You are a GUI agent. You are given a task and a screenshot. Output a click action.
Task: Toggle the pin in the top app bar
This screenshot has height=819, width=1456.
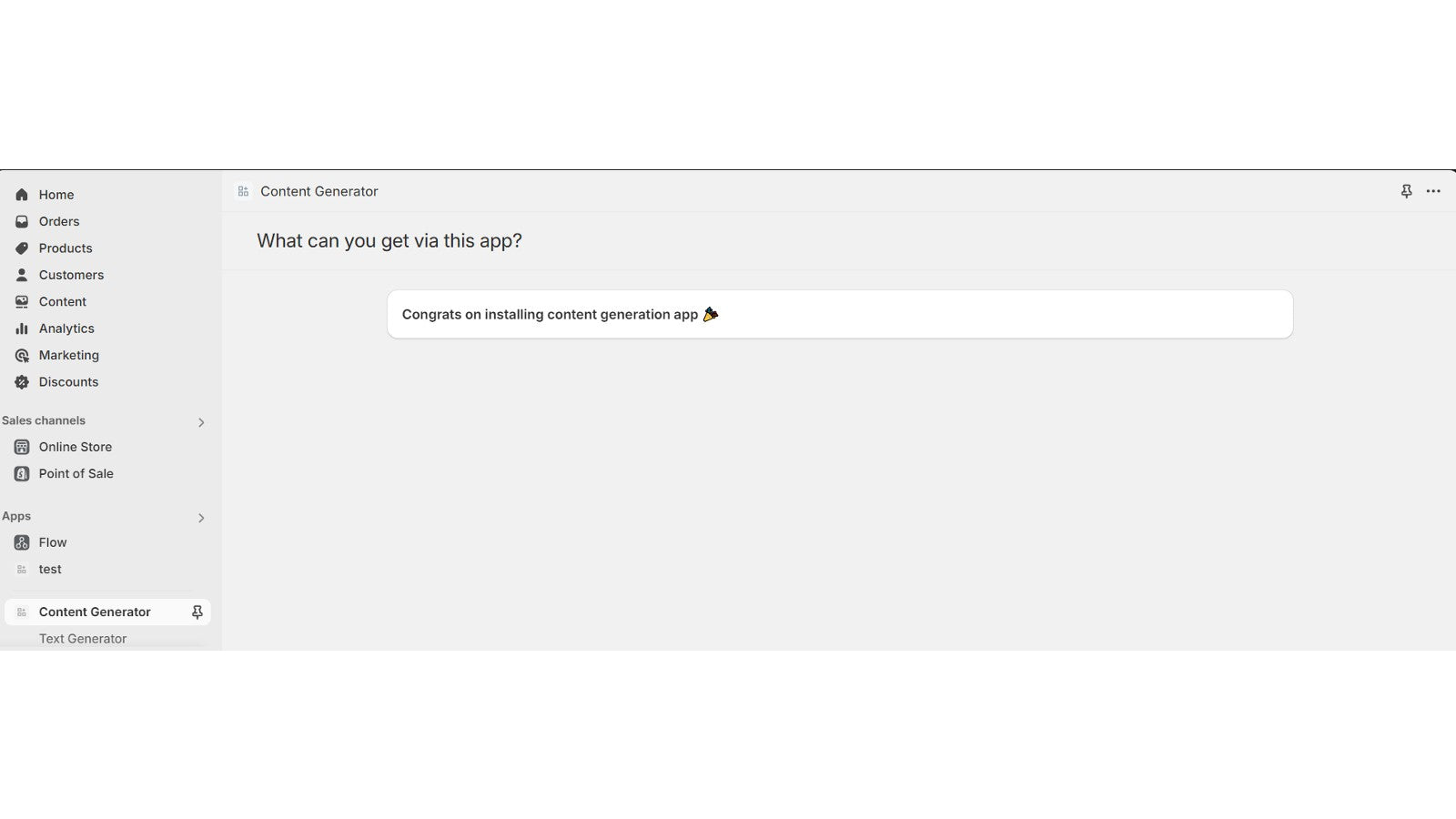[x=1406, y=191]
